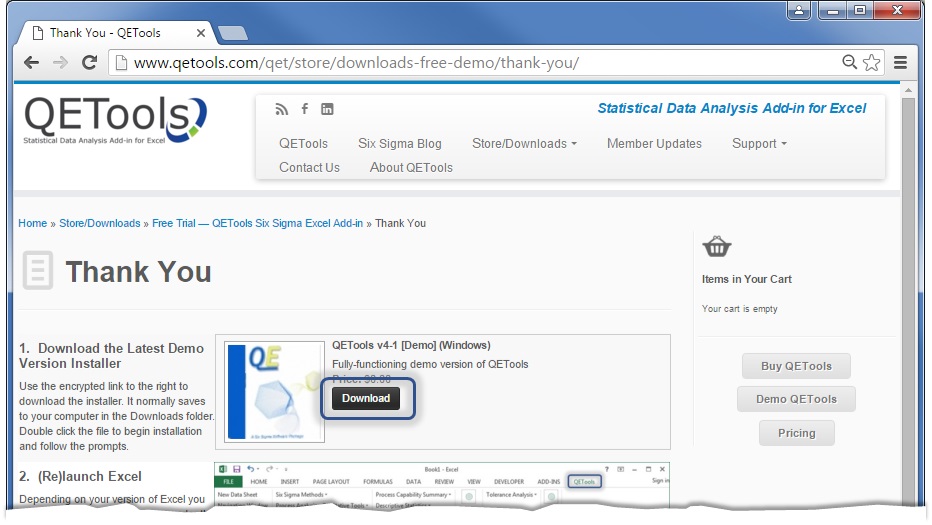
Task: Click the Pricing button
Action: 796,433
